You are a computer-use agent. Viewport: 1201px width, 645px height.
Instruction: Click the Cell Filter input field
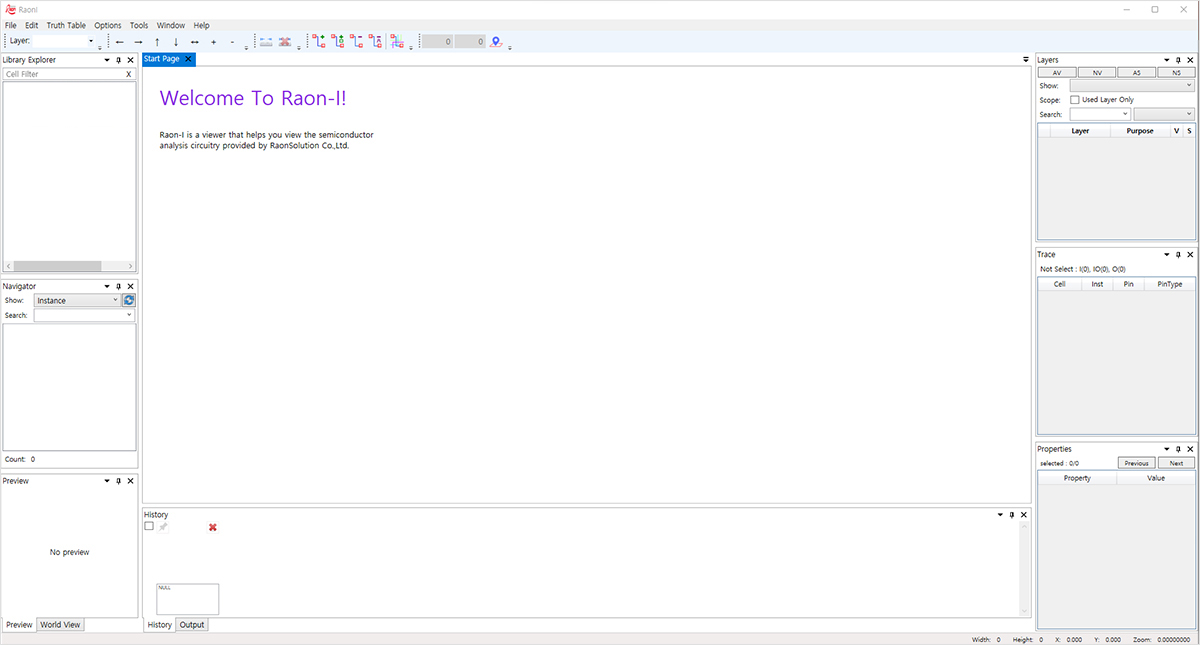point(63,74)
